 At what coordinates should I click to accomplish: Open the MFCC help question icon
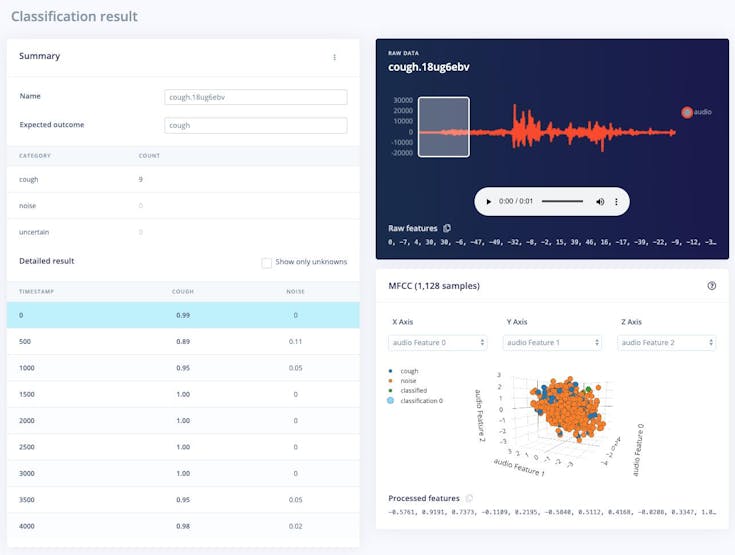point(712,285)
